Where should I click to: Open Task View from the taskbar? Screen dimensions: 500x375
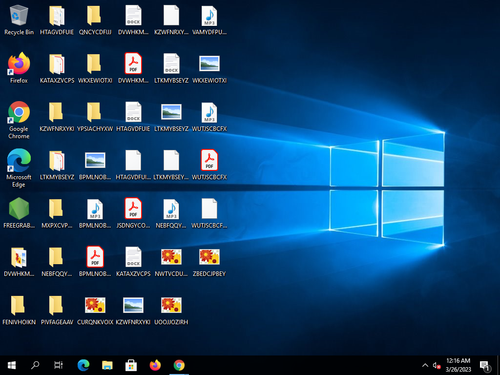click(58, 365)
